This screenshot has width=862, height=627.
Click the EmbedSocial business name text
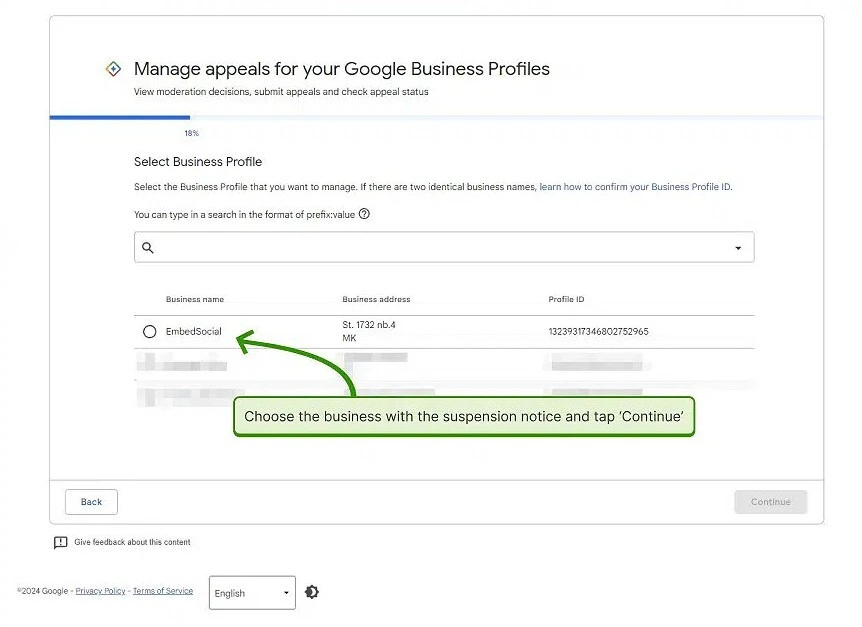194,331
